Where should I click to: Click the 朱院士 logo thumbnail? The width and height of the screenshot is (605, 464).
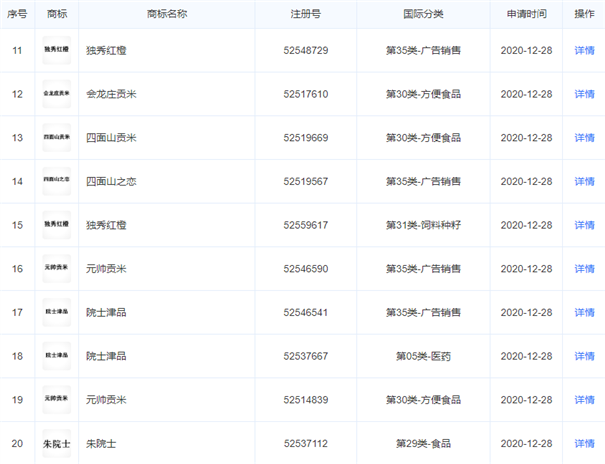tap(56, 443)
